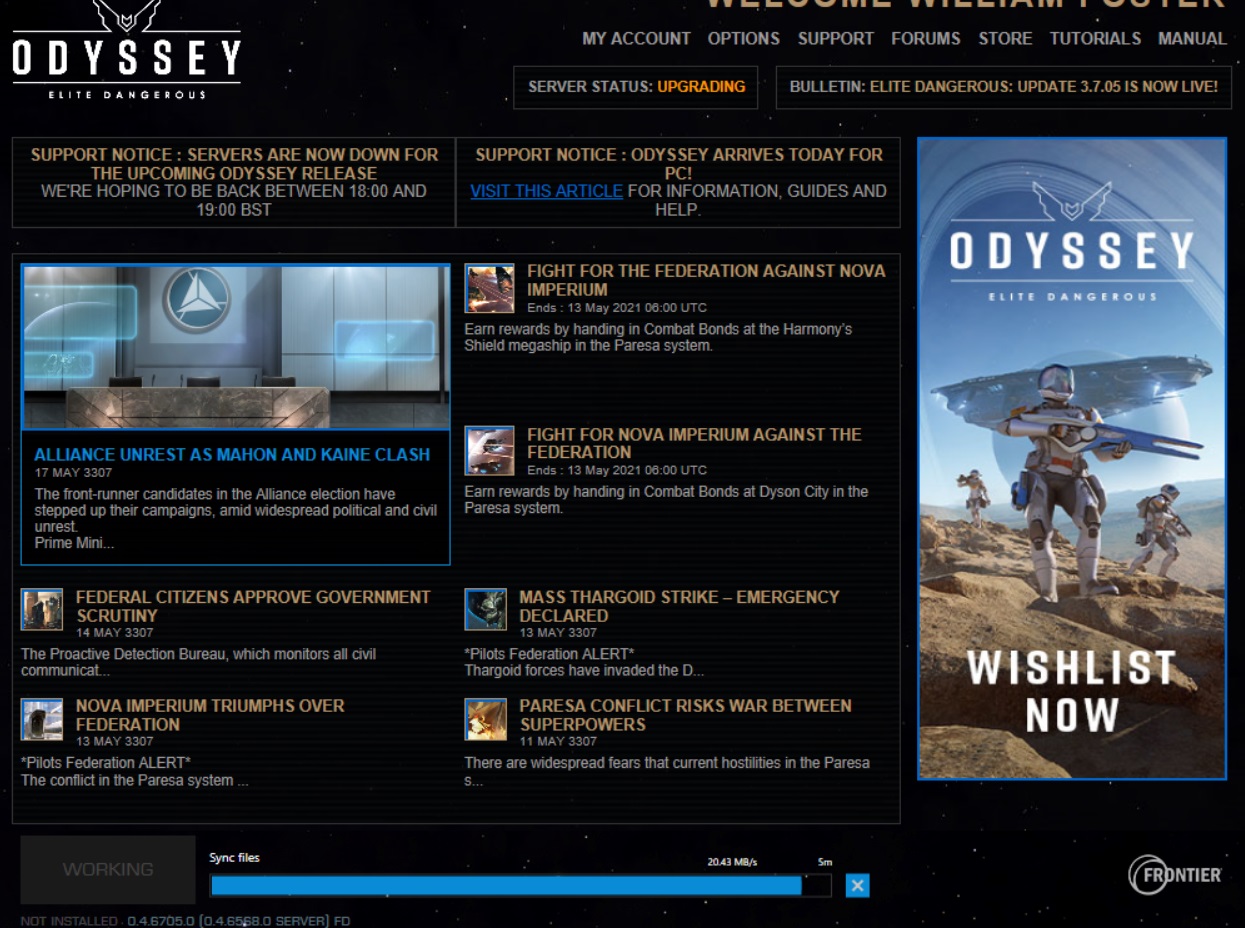Click the Mass Thargoid Strike article icon

pos(485,610)
